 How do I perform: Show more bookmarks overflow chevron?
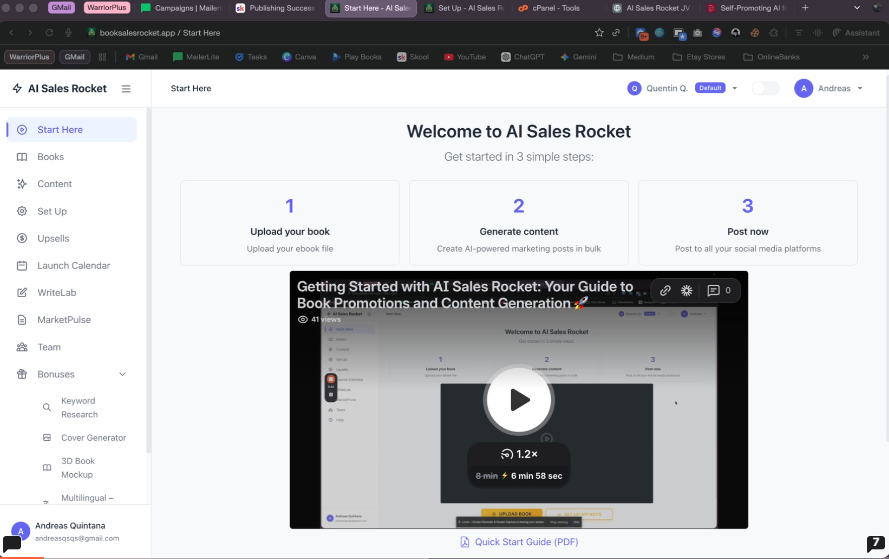pos(866,57)
